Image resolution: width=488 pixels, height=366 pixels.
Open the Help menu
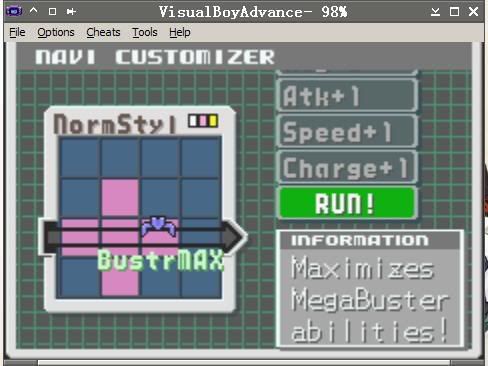(x=180, y=32)
